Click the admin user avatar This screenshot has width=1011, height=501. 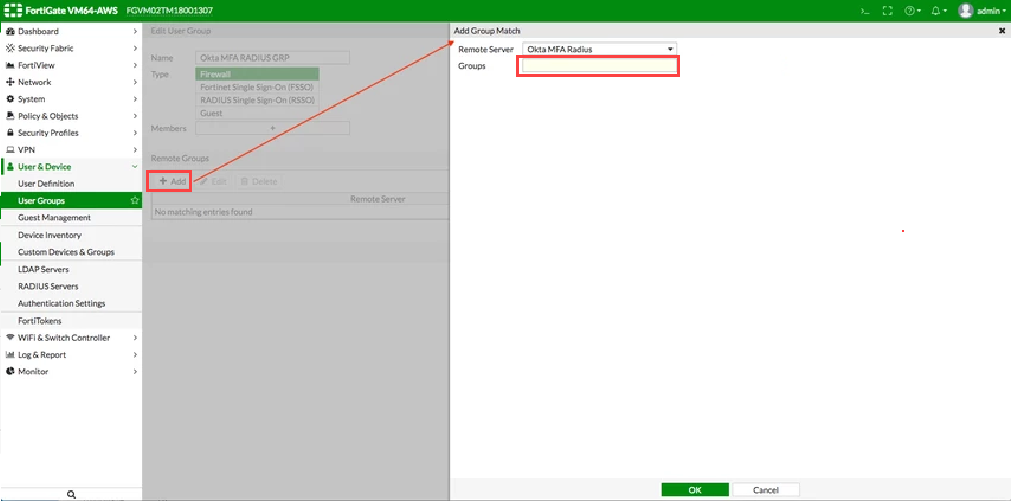[x=965, y=10]
